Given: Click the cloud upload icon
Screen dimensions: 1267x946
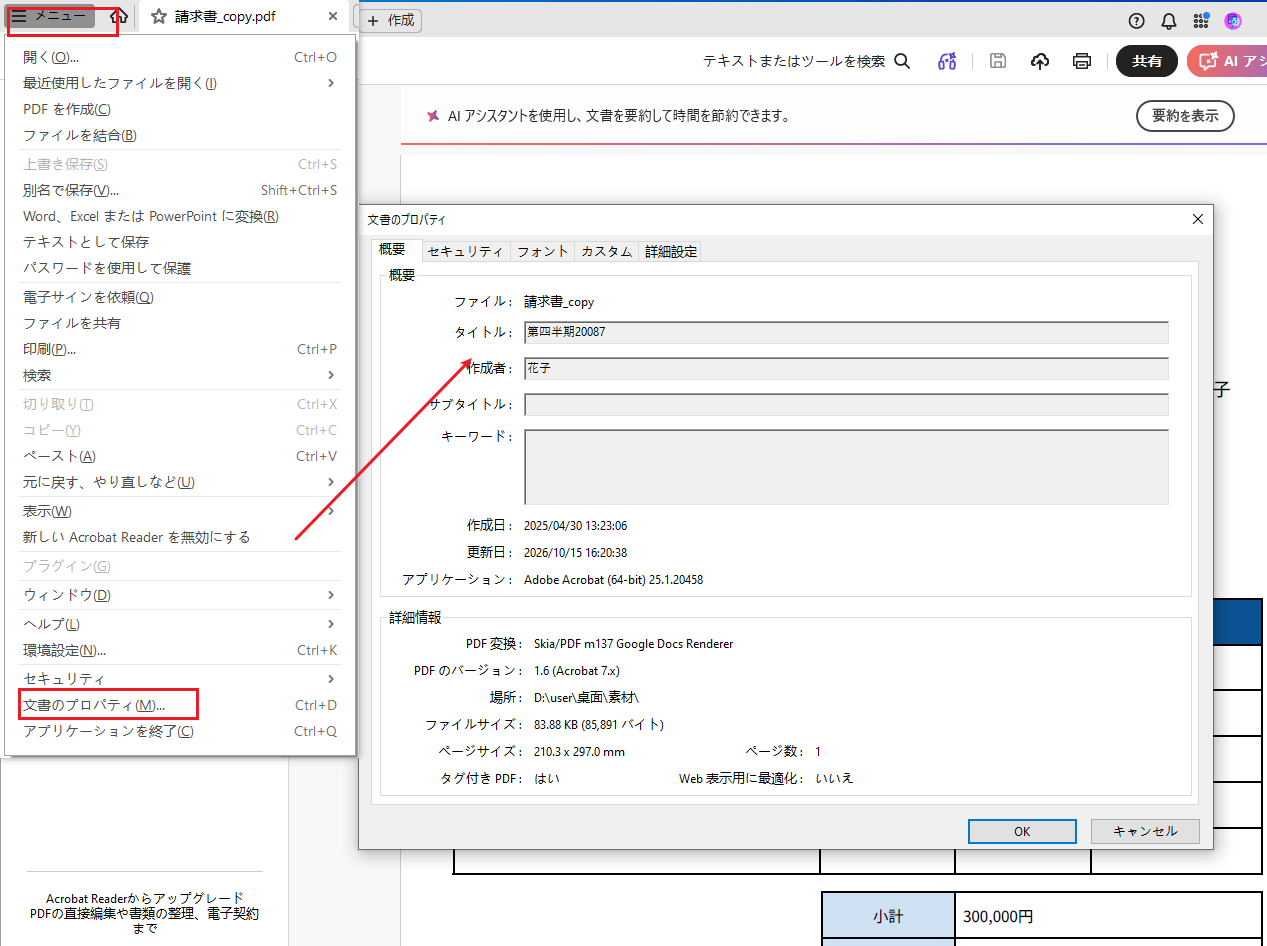Looking at the screenshot, I should [x=1040, y=61].
